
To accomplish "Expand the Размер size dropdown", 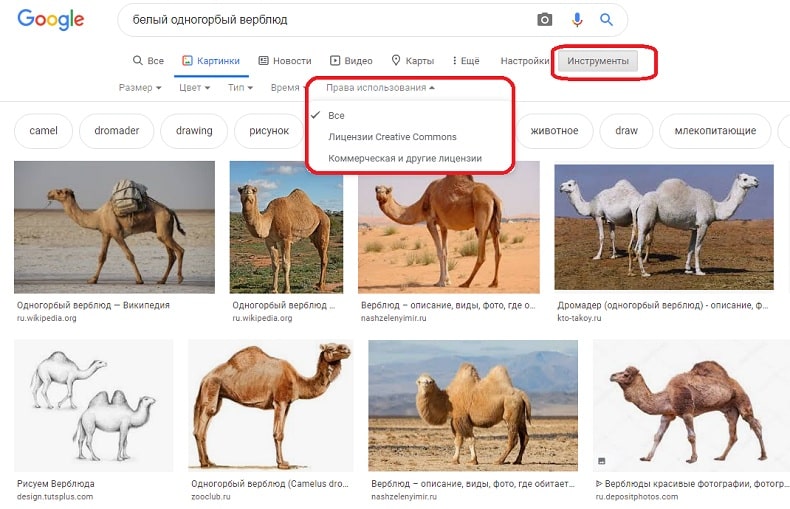I will click(x=139, y=88).
